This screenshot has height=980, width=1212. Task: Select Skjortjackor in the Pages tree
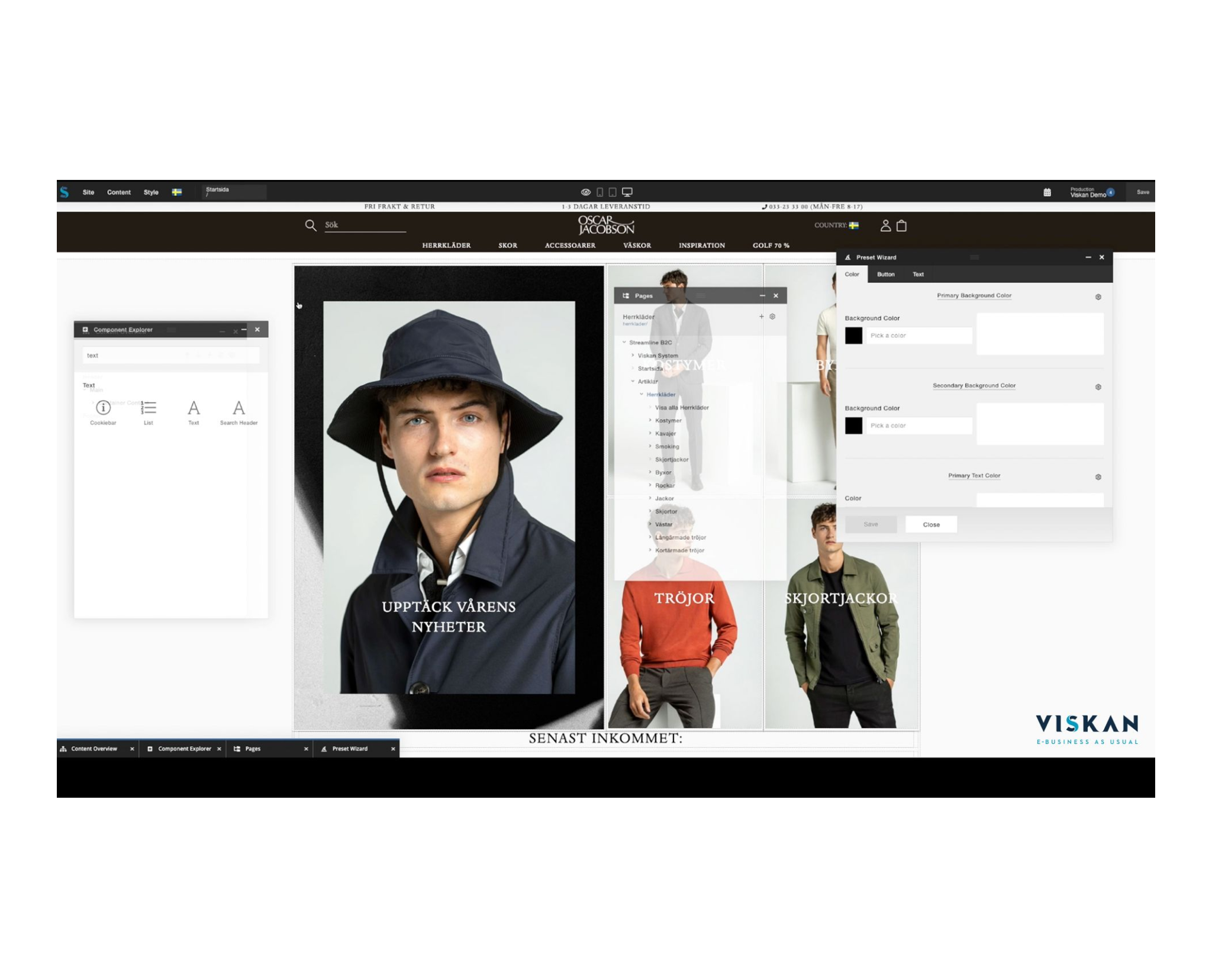click(672, 460)
